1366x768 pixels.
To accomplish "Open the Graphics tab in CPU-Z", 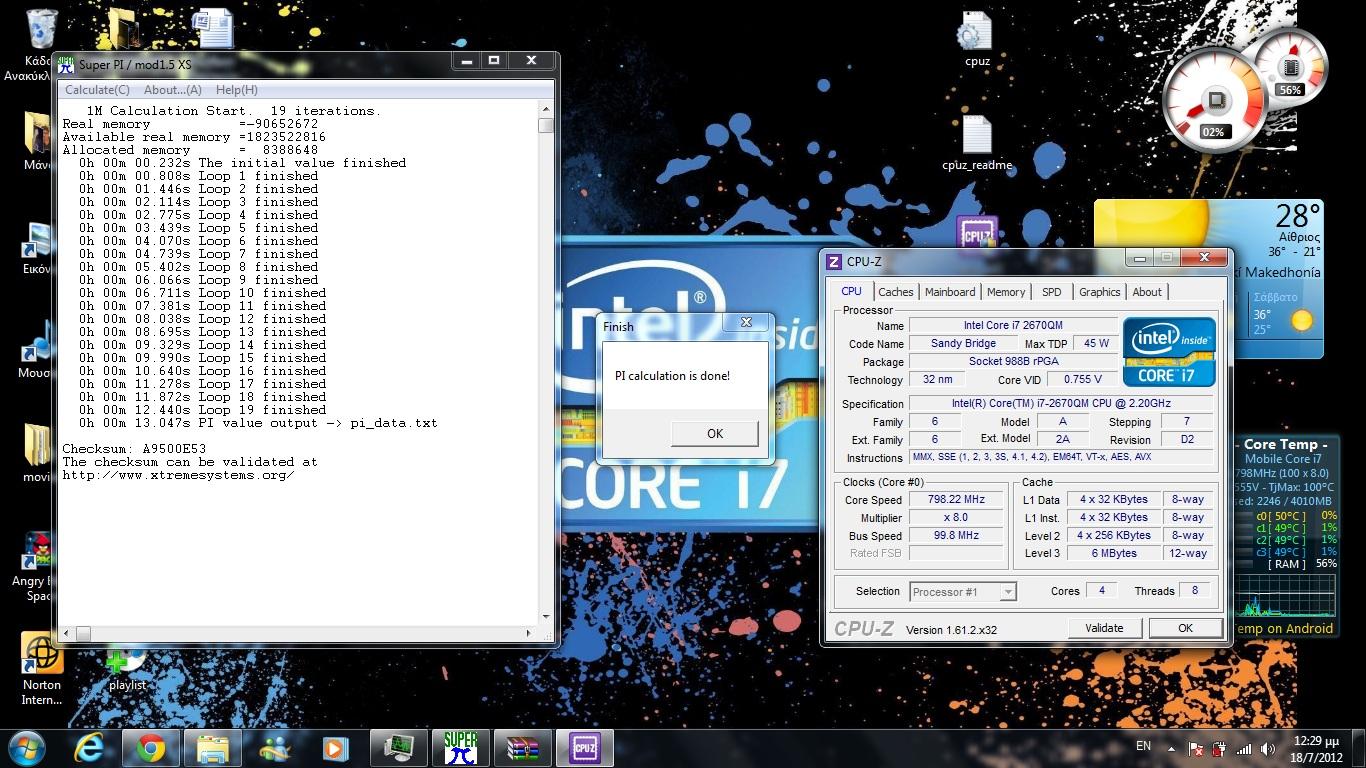I will click(x=1099, y=292).
